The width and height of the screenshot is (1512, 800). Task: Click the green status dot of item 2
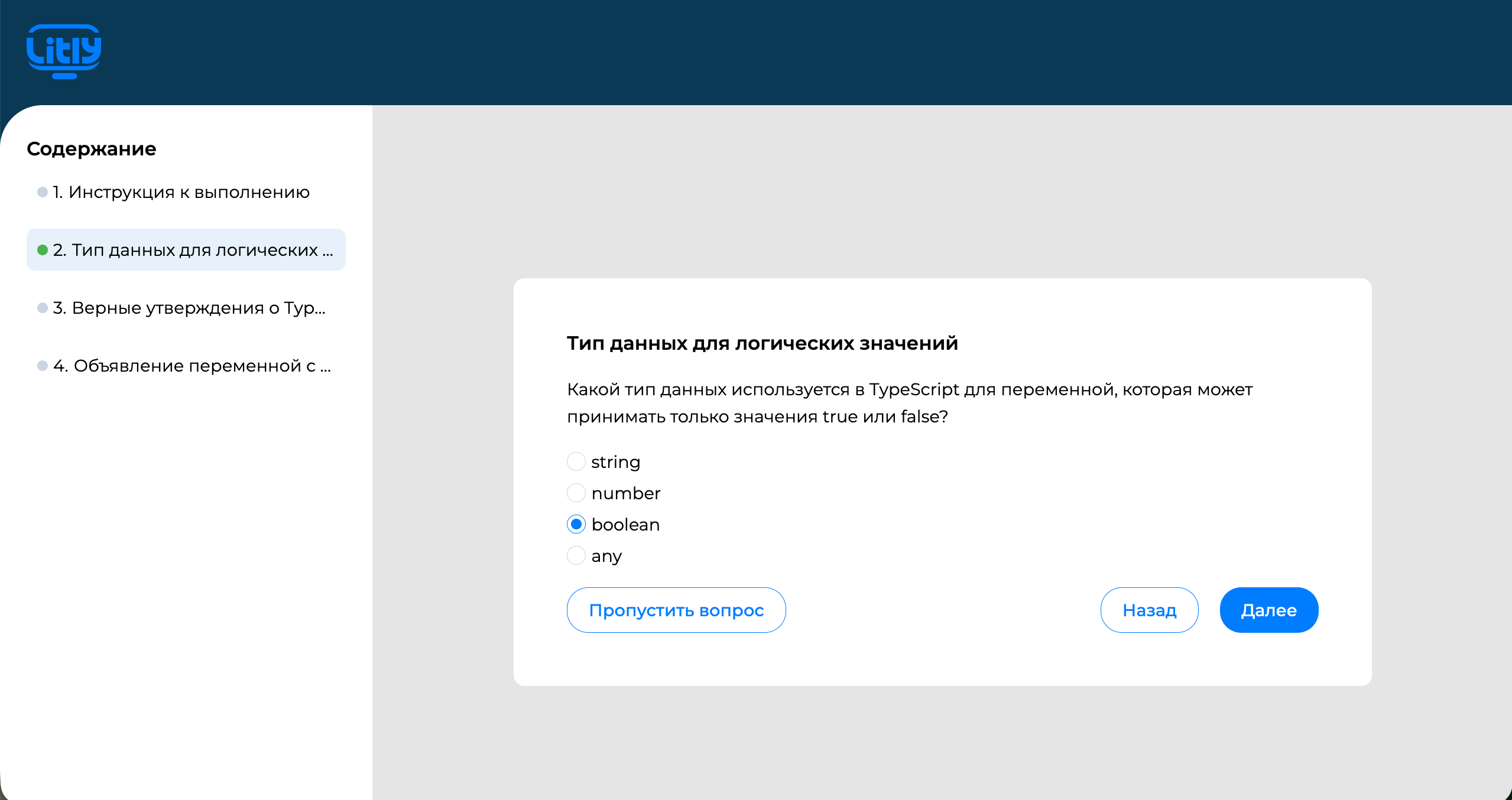pos(43,250)
